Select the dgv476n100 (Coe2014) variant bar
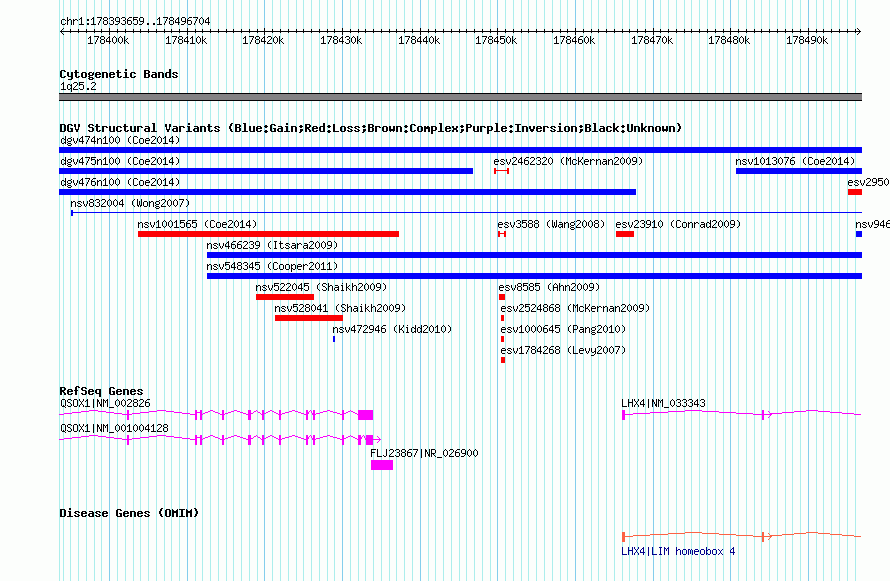890x581 pixels. point(347,192)
